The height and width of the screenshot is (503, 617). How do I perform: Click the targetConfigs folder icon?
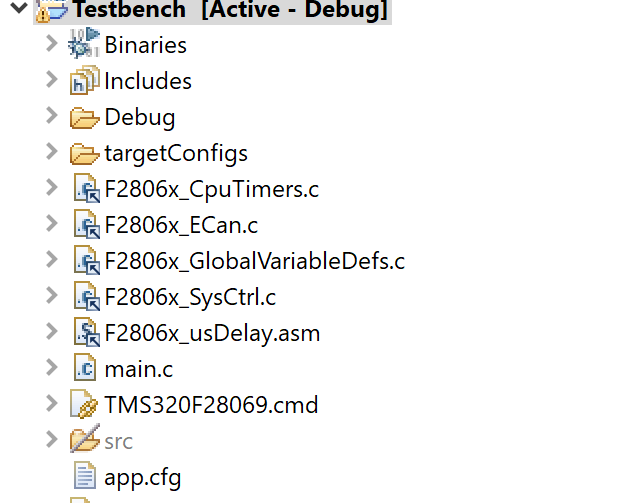click(x=84, y=153)
